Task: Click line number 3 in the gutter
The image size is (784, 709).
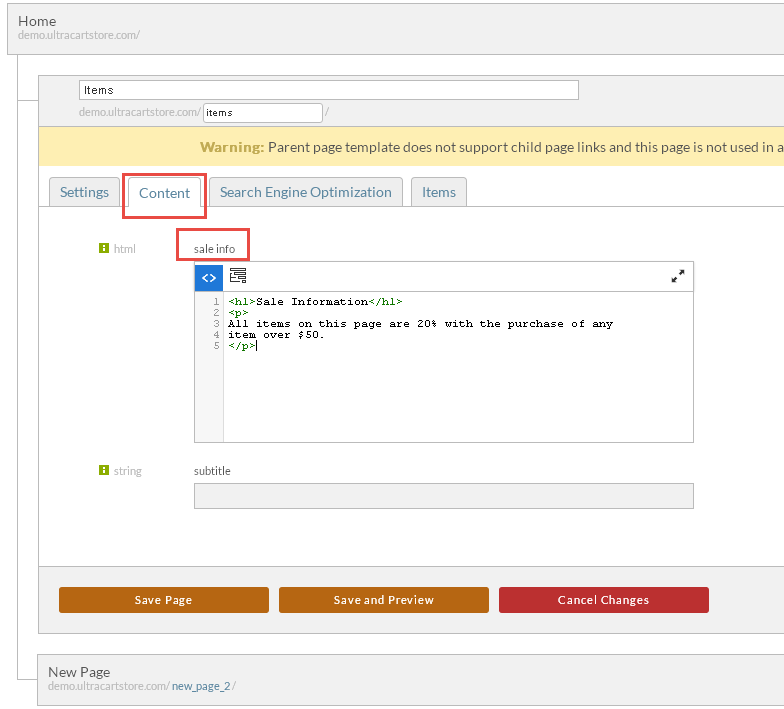Action: [216, 324]
